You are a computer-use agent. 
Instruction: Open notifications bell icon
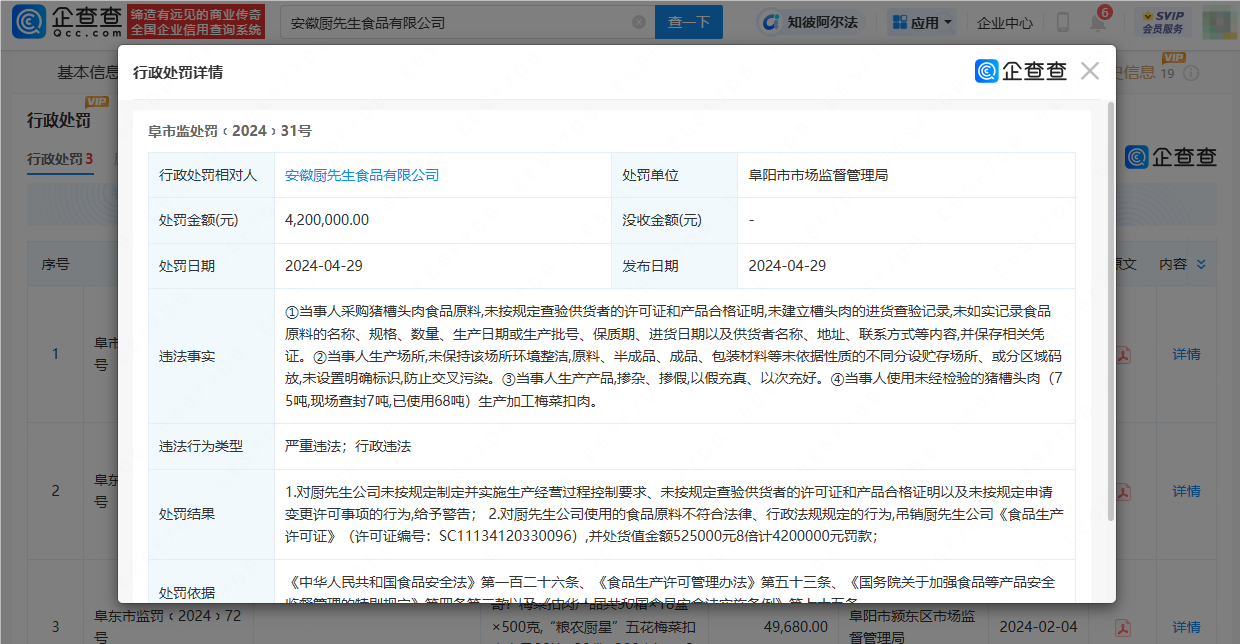(1097, 23)
